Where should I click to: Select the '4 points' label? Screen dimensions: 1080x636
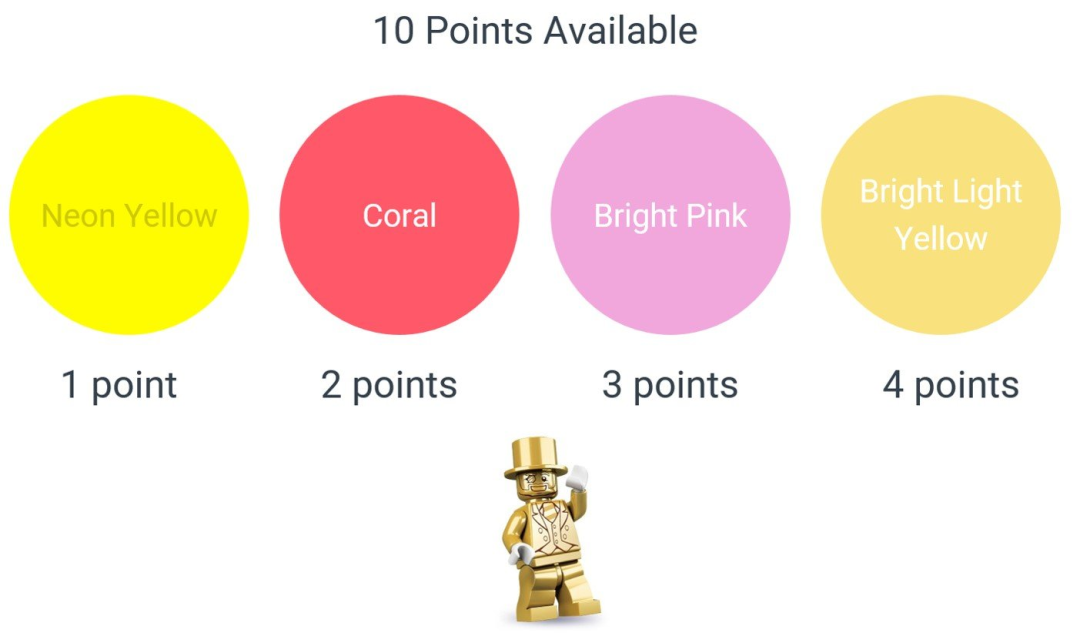coord(951,385)
